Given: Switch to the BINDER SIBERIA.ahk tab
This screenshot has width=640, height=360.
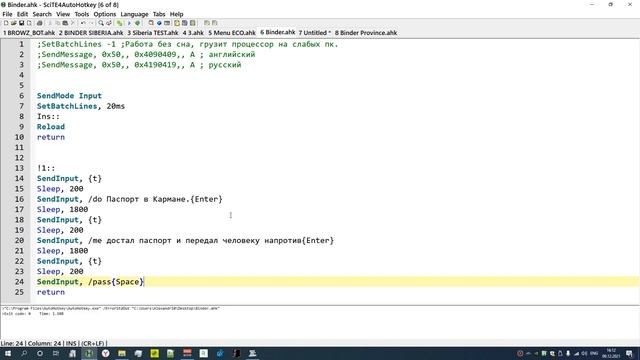Looking at the screenshot, I should coord(91,33).
